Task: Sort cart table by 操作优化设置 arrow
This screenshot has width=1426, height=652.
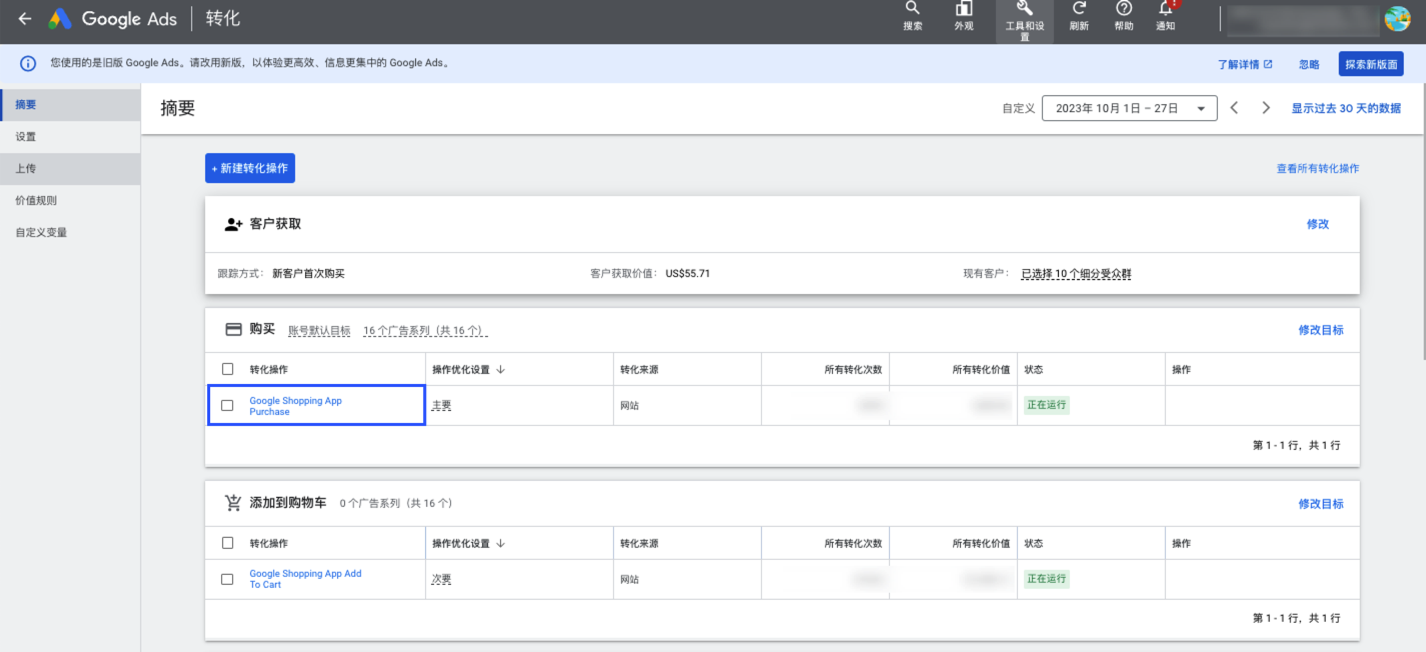Action: click(x=500, y=543)
